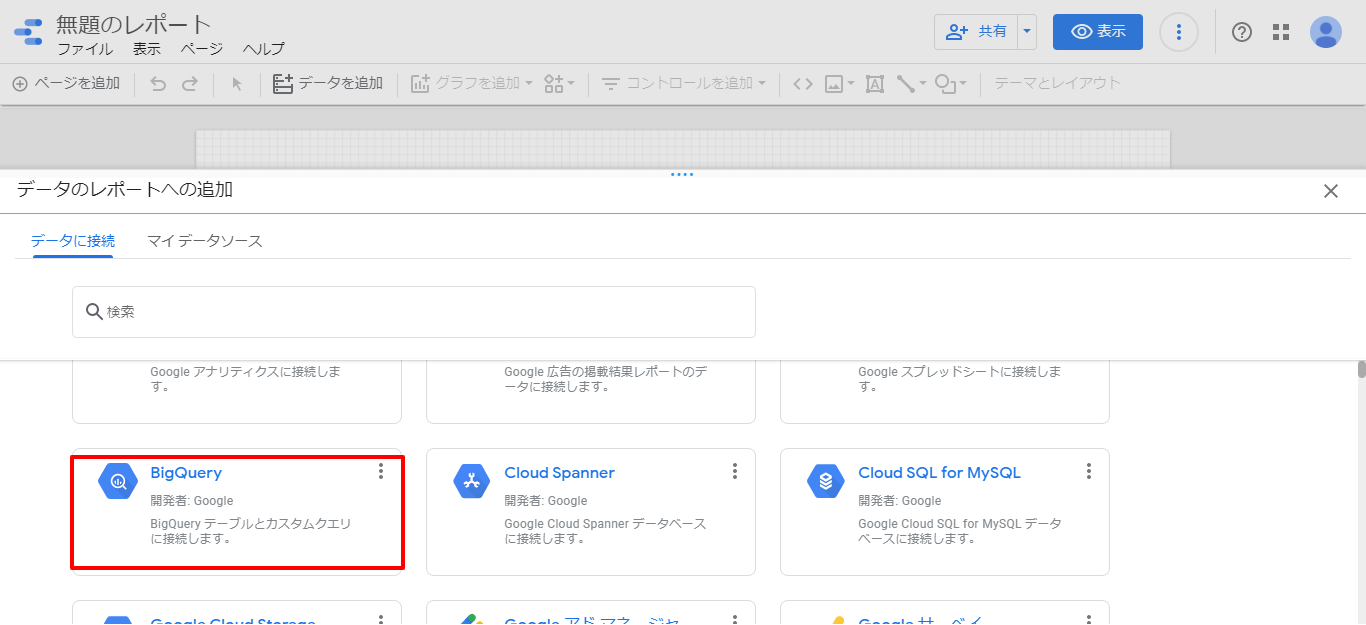This screenshot has height=625, width=1366.
Task: Click BigQuery description text
Action: pos(251,531)
